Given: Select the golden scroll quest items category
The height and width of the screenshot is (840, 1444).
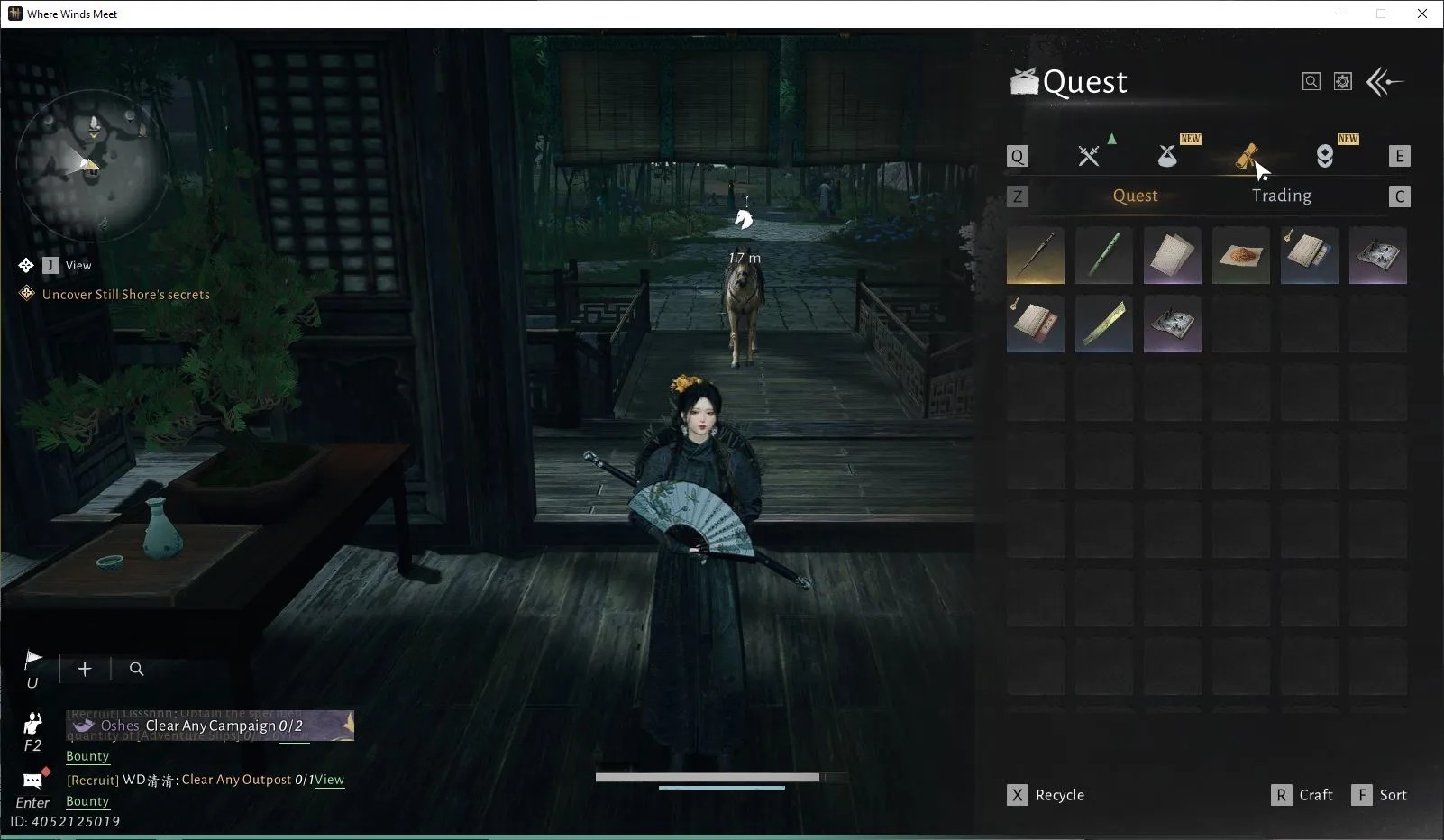Looking at the screenshot, I should pyautogui.click(x=1247, y=156).
